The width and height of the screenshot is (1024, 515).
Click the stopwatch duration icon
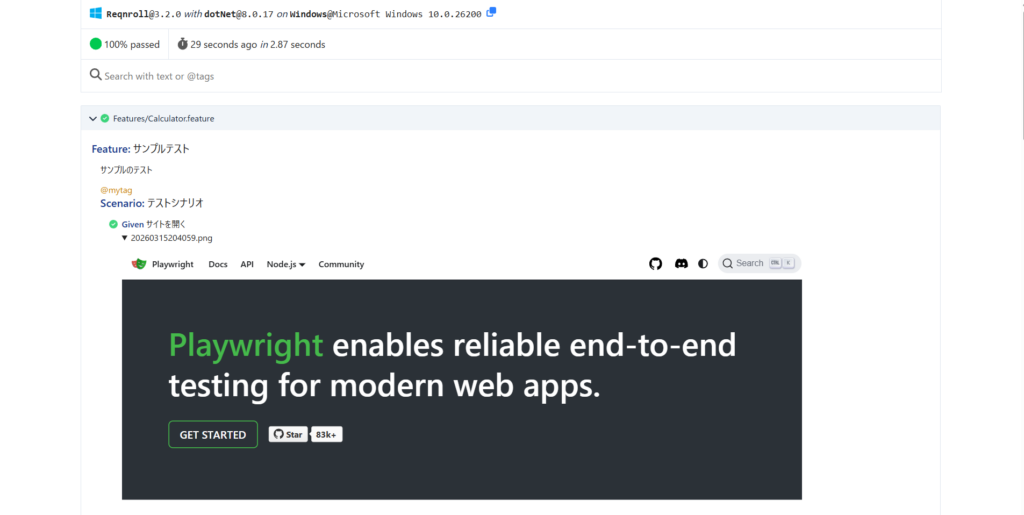point(182,44)
